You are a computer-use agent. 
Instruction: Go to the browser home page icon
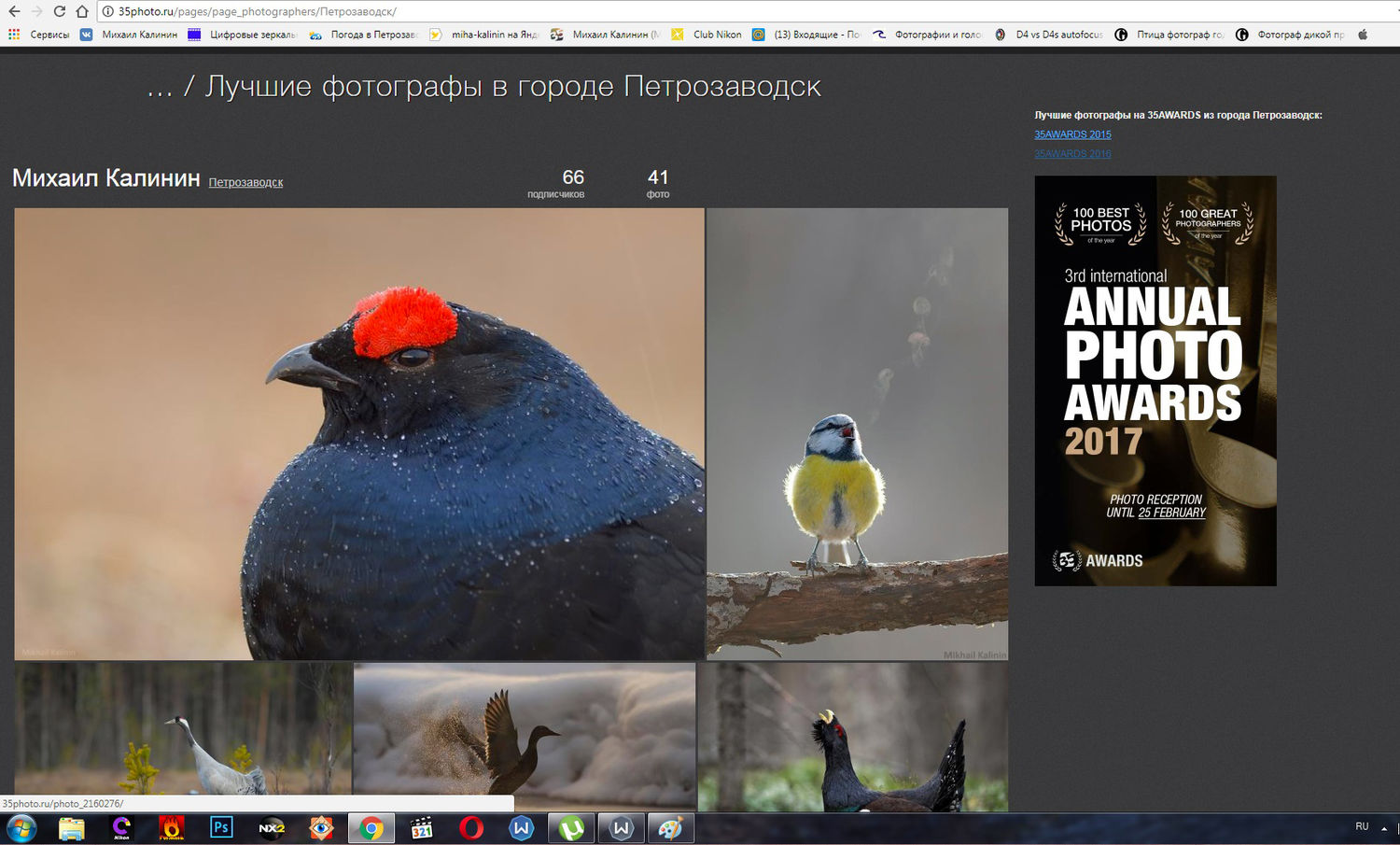(82, 11)
